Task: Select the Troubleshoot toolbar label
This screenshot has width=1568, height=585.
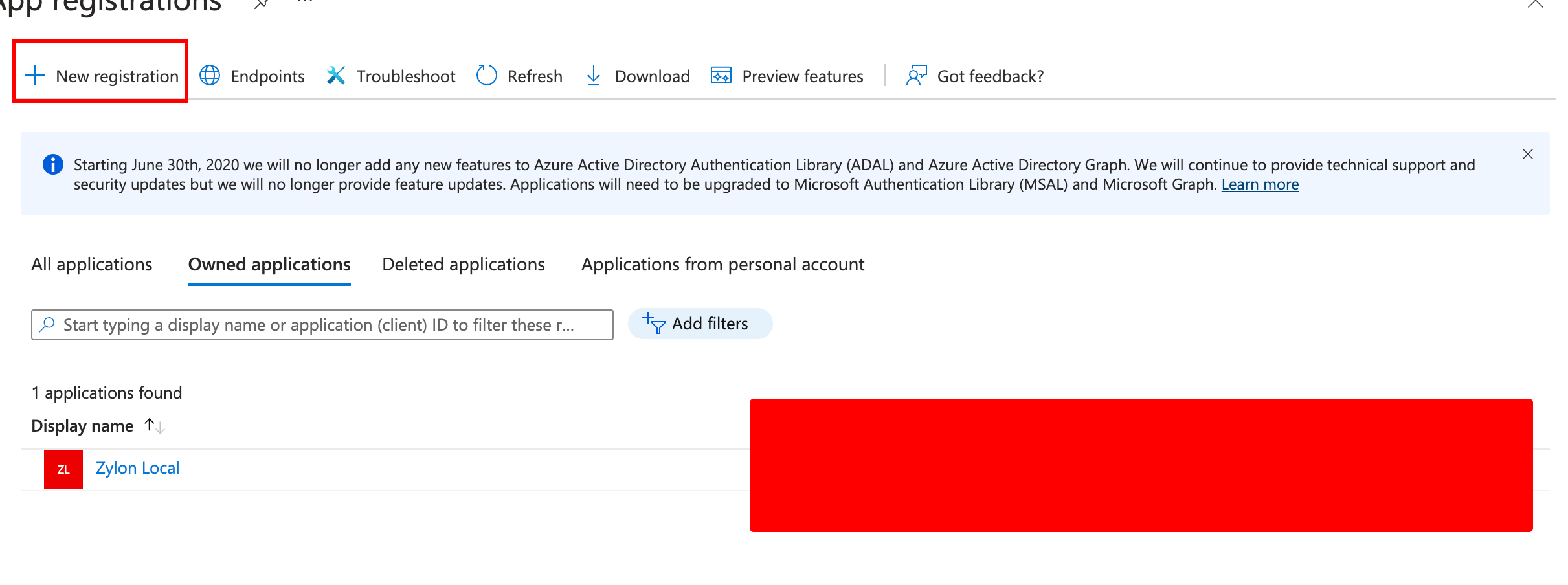Action: pyautogui.click(x=406, y=76)
